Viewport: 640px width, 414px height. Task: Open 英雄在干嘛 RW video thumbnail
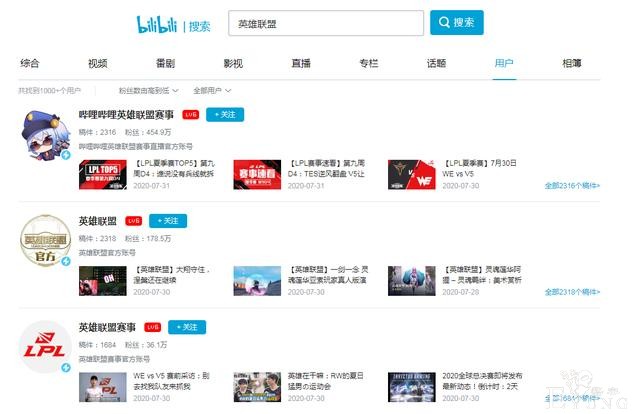[257, 387]
